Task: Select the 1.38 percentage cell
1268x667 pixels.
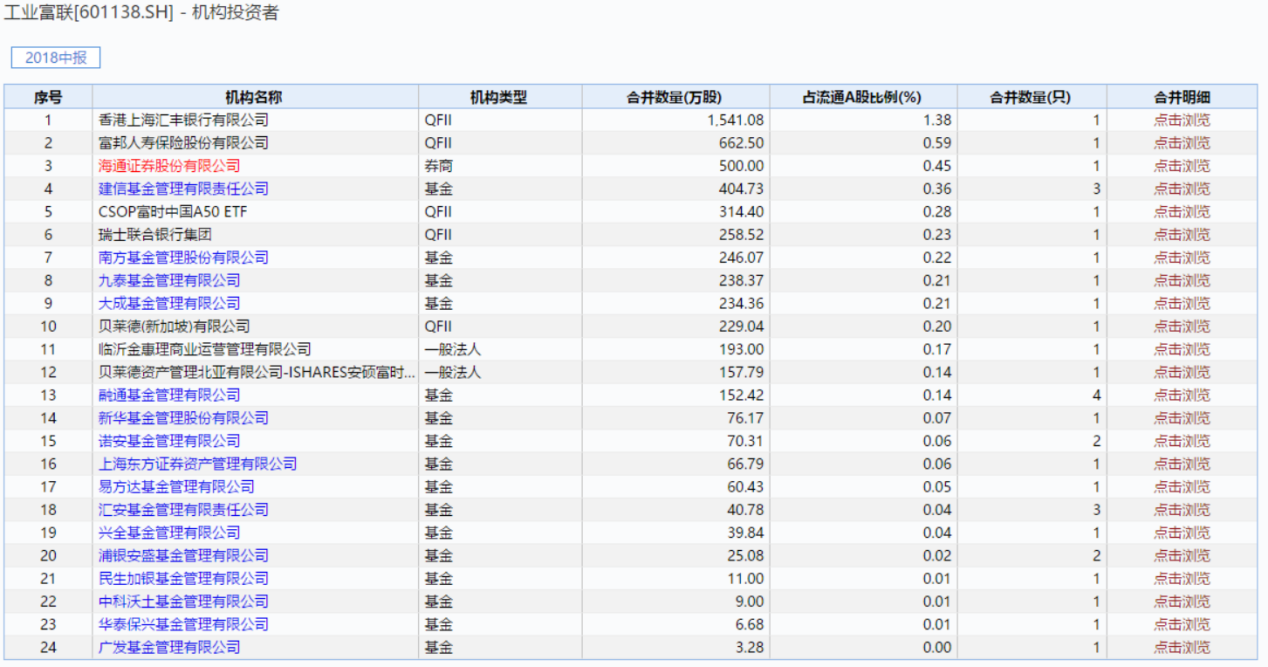Action: (x=862, y=120)
